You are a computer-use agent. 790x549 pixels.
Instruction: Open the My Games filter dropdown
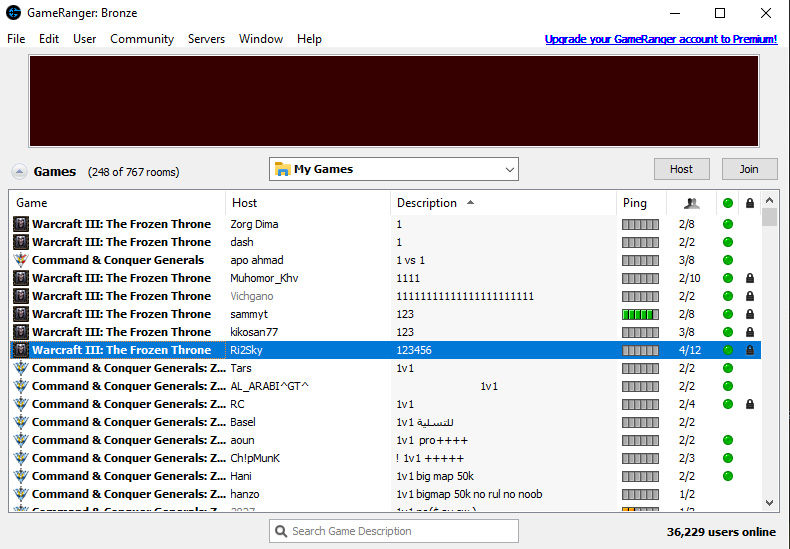(393, 169)
